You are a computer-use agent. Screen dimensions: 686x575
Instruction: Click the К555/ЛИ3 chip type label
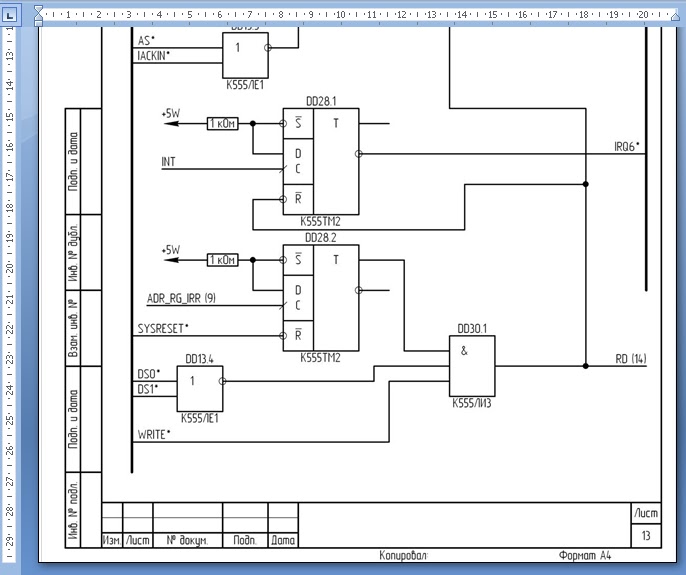tap(472, 403)
